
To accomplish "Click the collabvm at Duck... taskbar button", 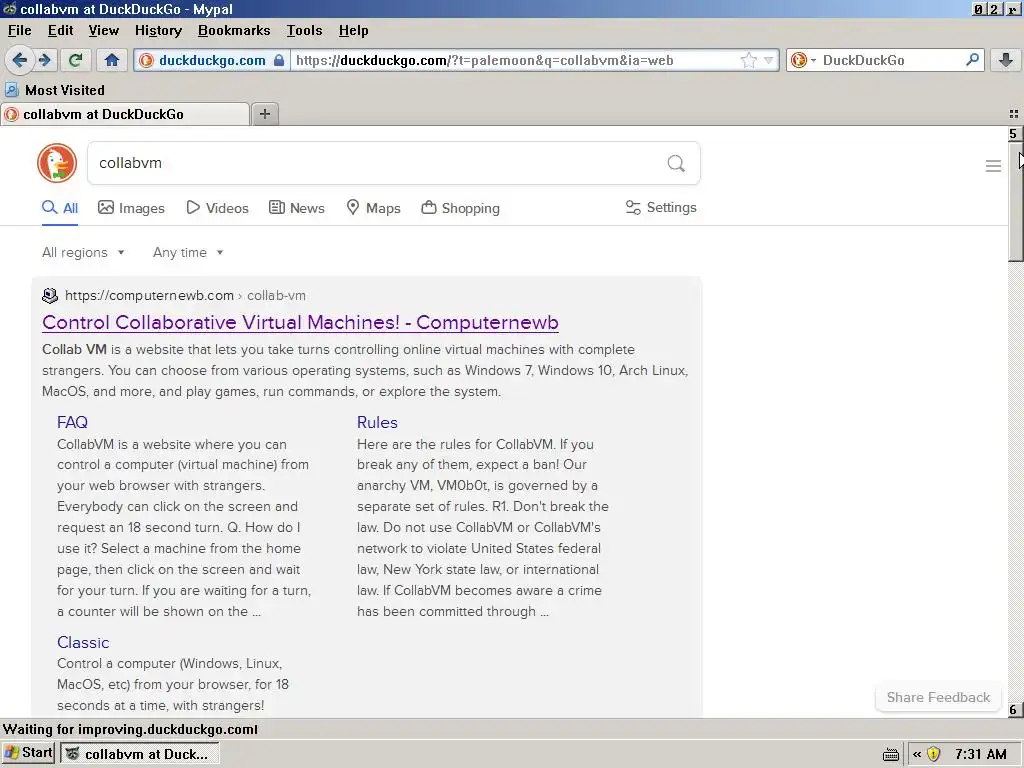I will pyautogui.click(x=140, y=754).
